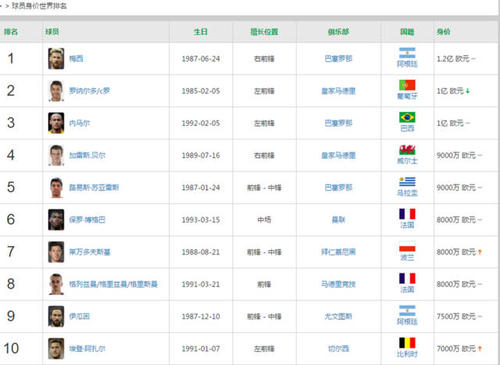The width and height of the screenshot is (500, 365).
Task: Click the Brazil flag icon
Action: pyautogui.click(x=407, y=117)
